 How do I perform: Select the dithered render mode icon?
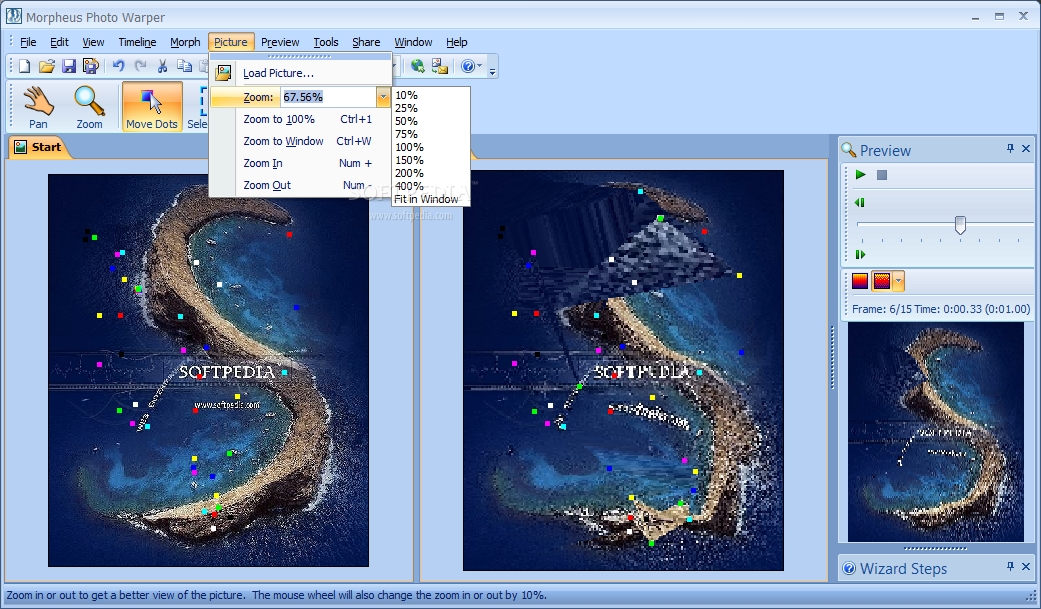click(882, 281)
